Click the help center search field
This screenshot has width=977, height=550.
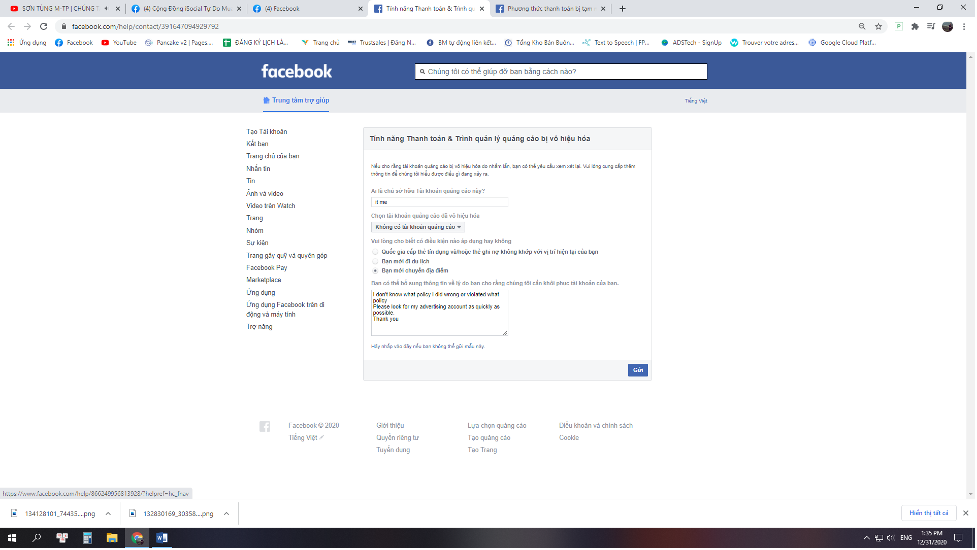pos(561,72)
